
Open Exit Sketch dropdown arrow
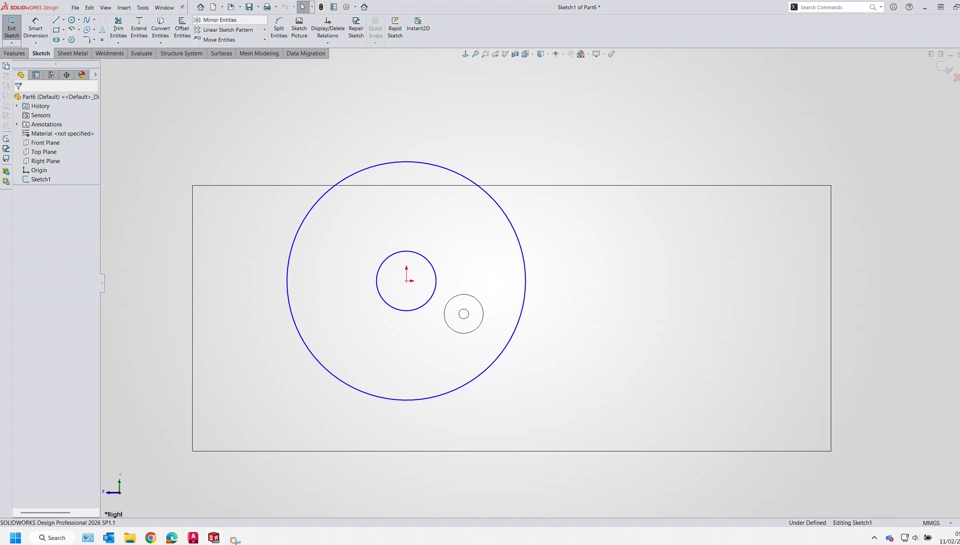(12, 43)
